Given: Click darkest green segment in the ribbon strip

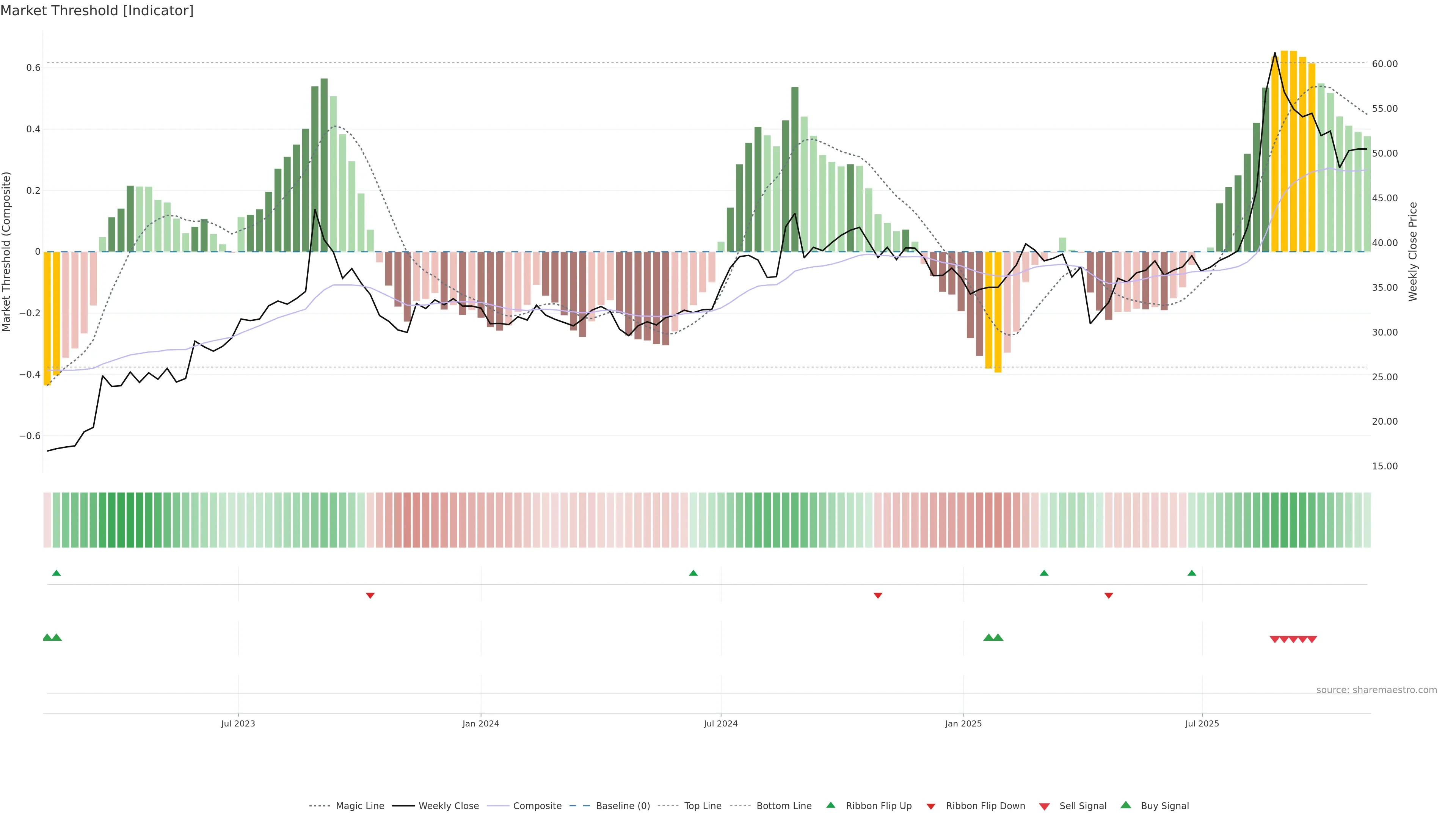Looking at the screenshot, I should point(130,519).
